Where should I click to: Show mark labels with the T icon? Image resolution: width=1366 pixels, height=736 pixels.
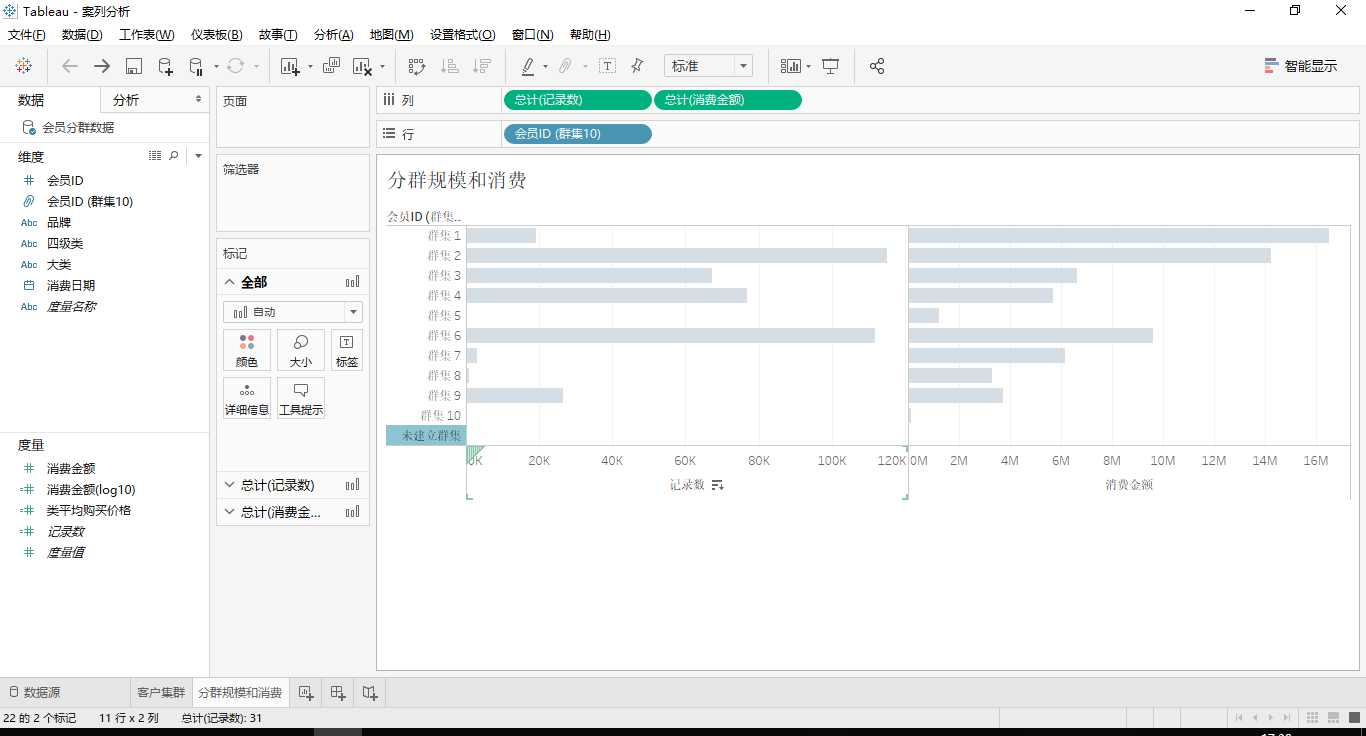[x=607, y=66]
